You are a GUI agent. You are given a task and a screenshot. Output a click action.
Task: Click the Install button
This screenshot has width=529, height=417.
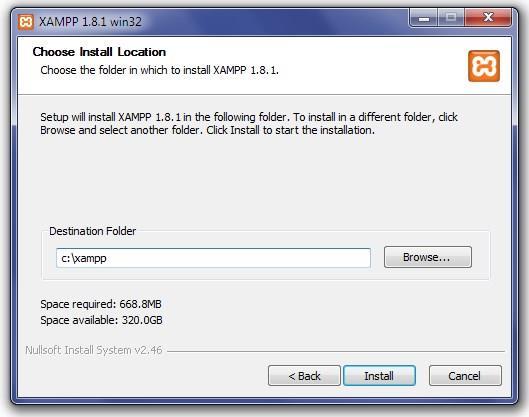[379, 376]
